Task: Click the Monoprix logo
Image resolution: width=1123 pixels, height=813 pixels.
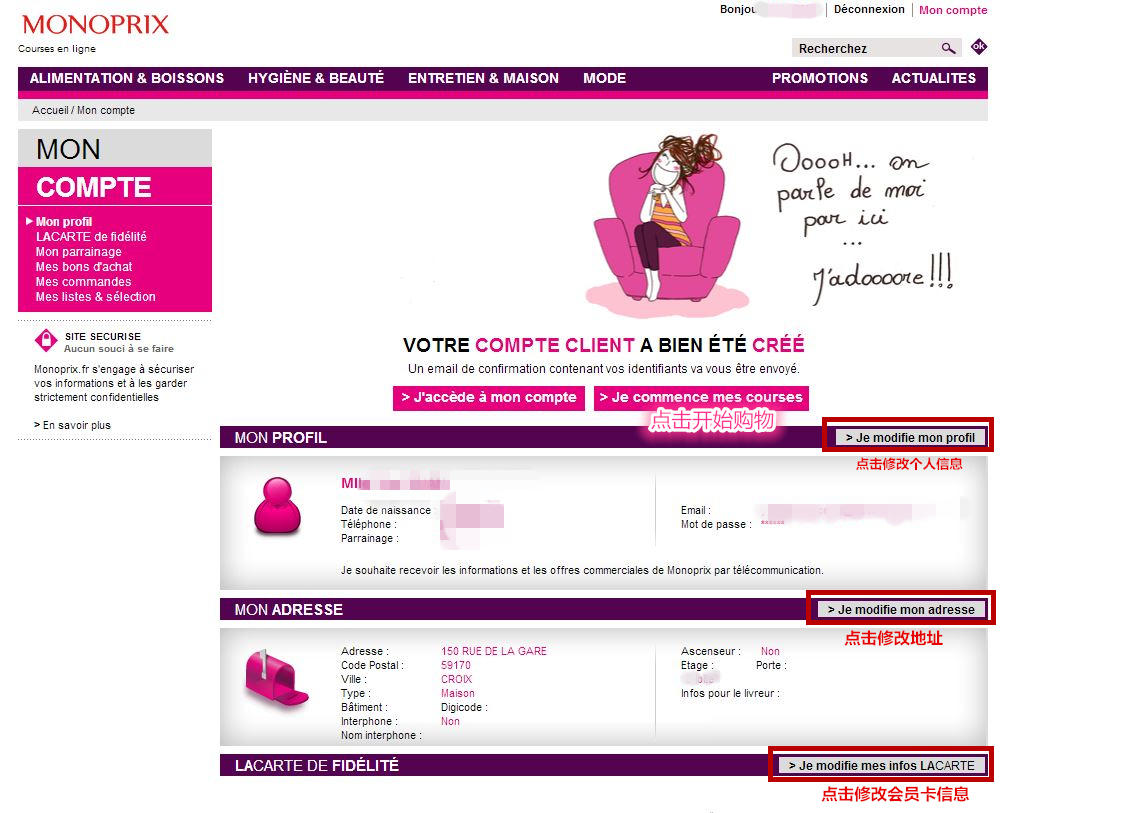Action: (x=95, y=24)
